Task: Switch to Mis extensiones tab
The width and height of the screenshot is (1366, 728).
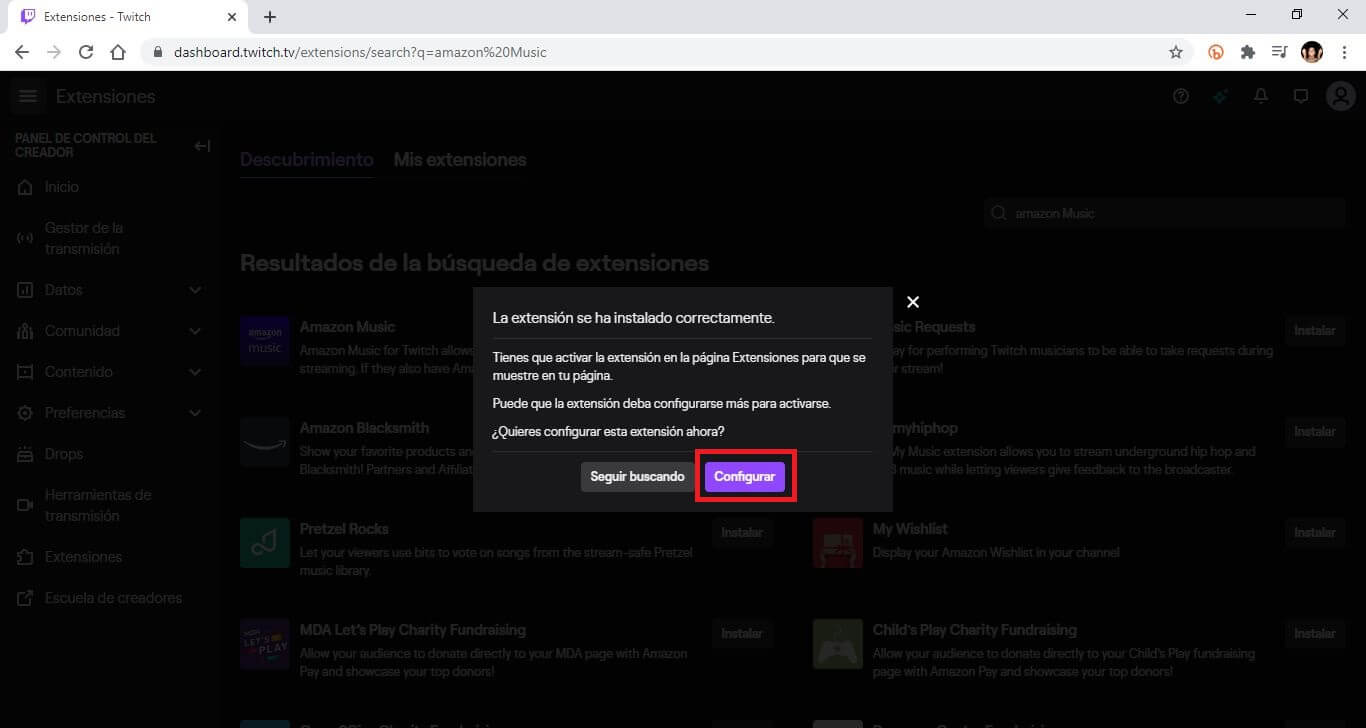Action: [460, 160]
